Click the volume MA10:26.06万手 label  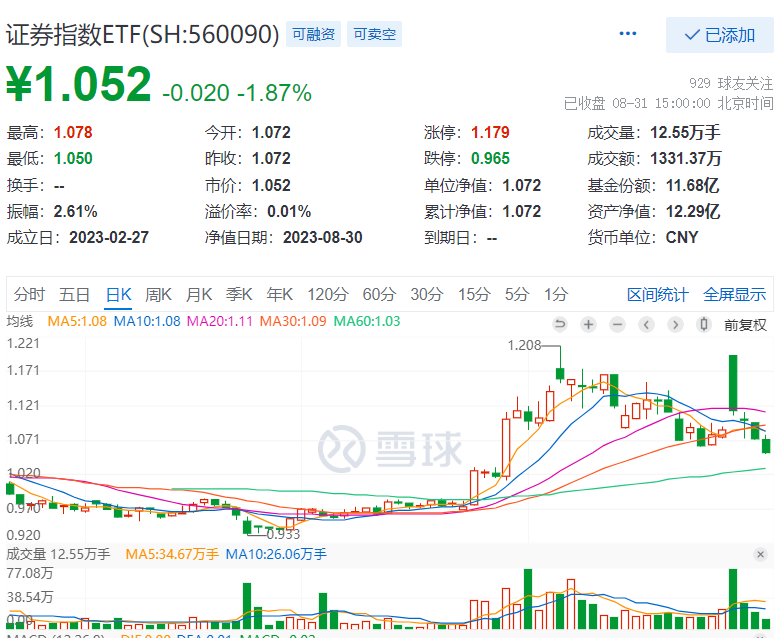pos(276,554)
